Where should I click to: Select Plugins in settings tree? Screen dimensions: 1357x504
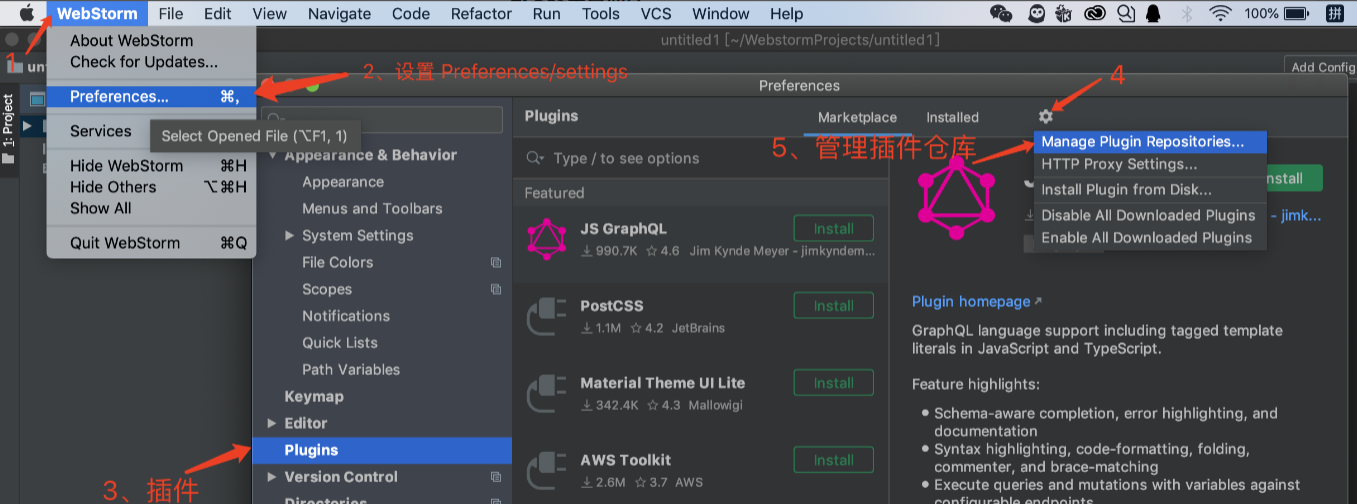click(x=382, y=450)
